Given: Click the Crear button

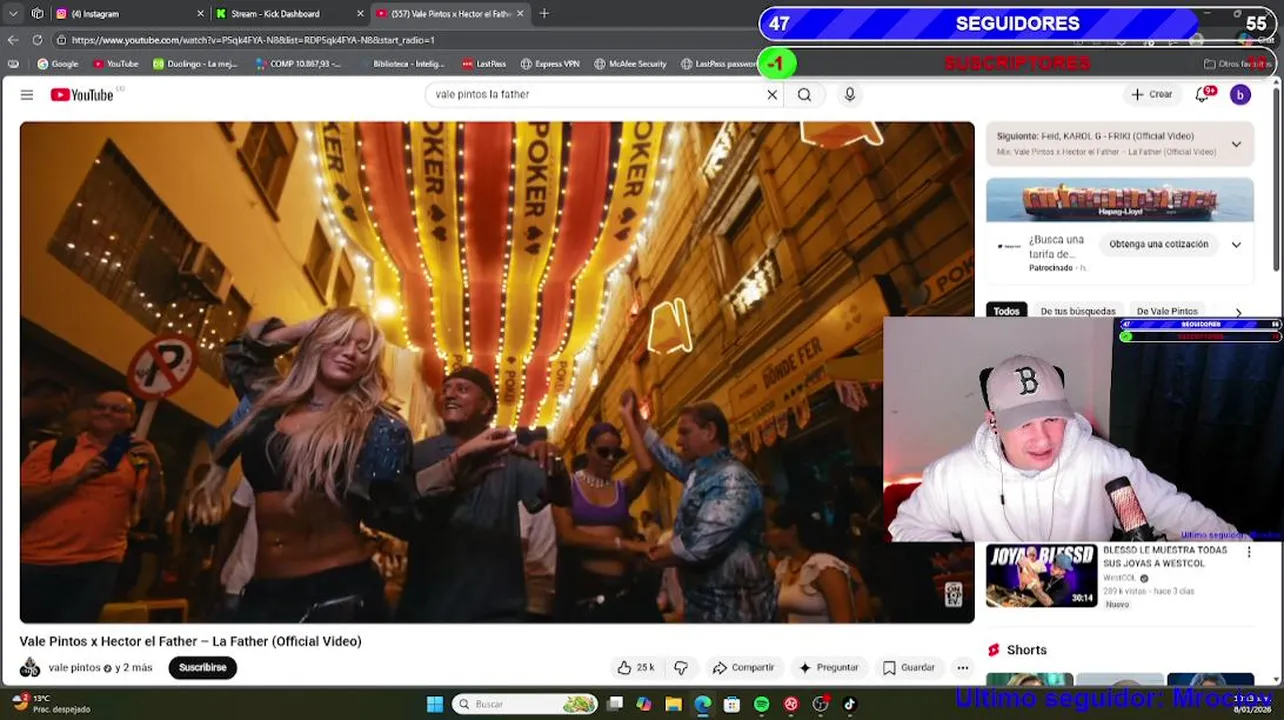Looking at the screenshot, I should point(1151,95).
